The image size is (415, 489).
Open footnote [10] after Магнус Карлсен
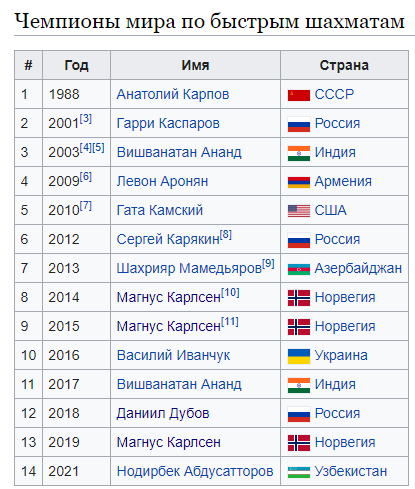[x=230, y=292]
